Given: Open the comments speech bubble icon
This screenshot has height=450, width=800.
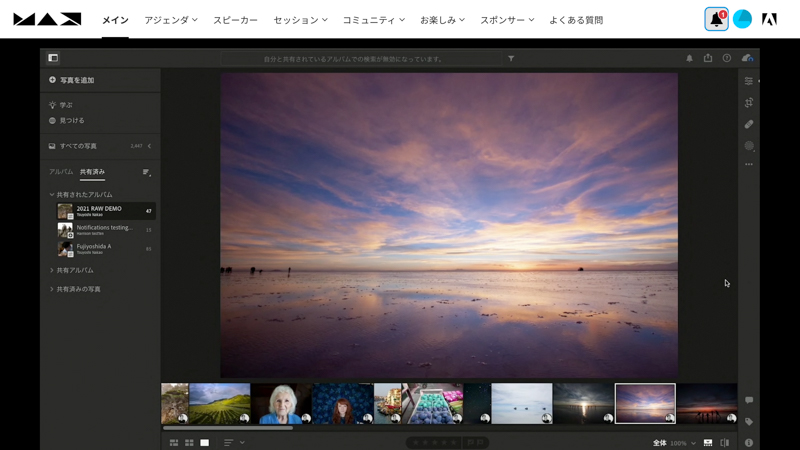Looking at the screenshot, I should (748, 400).
